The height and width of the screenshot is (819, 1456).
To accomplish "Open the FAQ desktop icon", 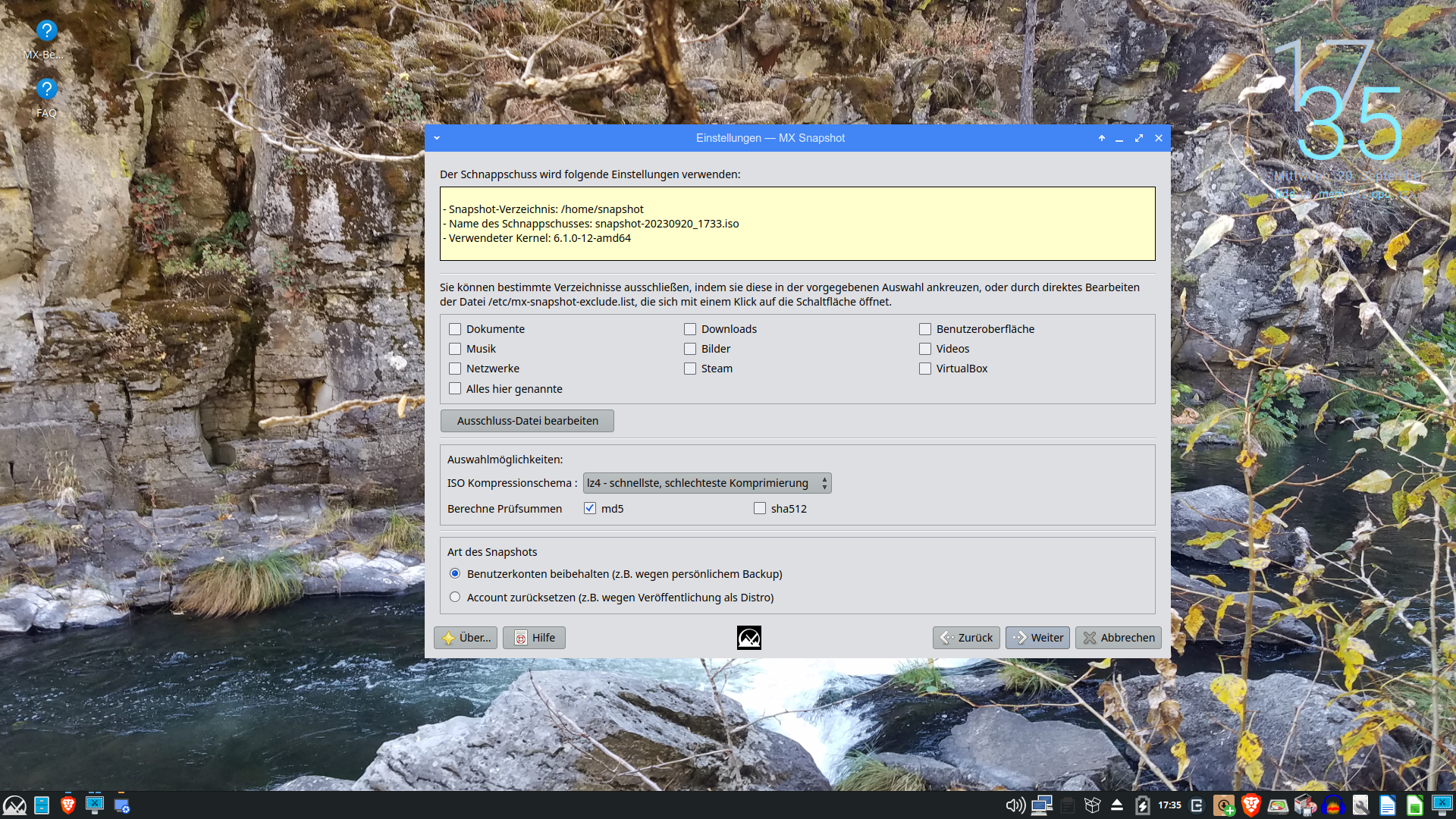I will 46,90.
